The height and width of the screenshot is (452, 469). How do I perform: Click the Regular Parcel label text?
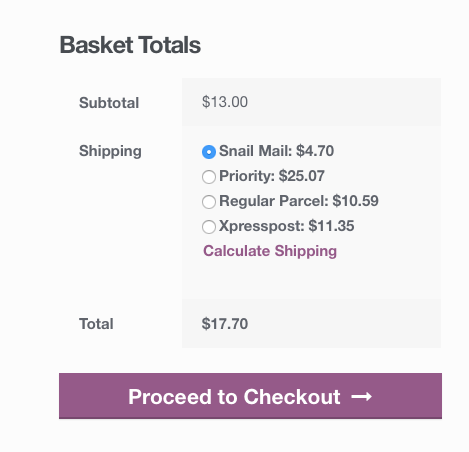tap(274, 201)
